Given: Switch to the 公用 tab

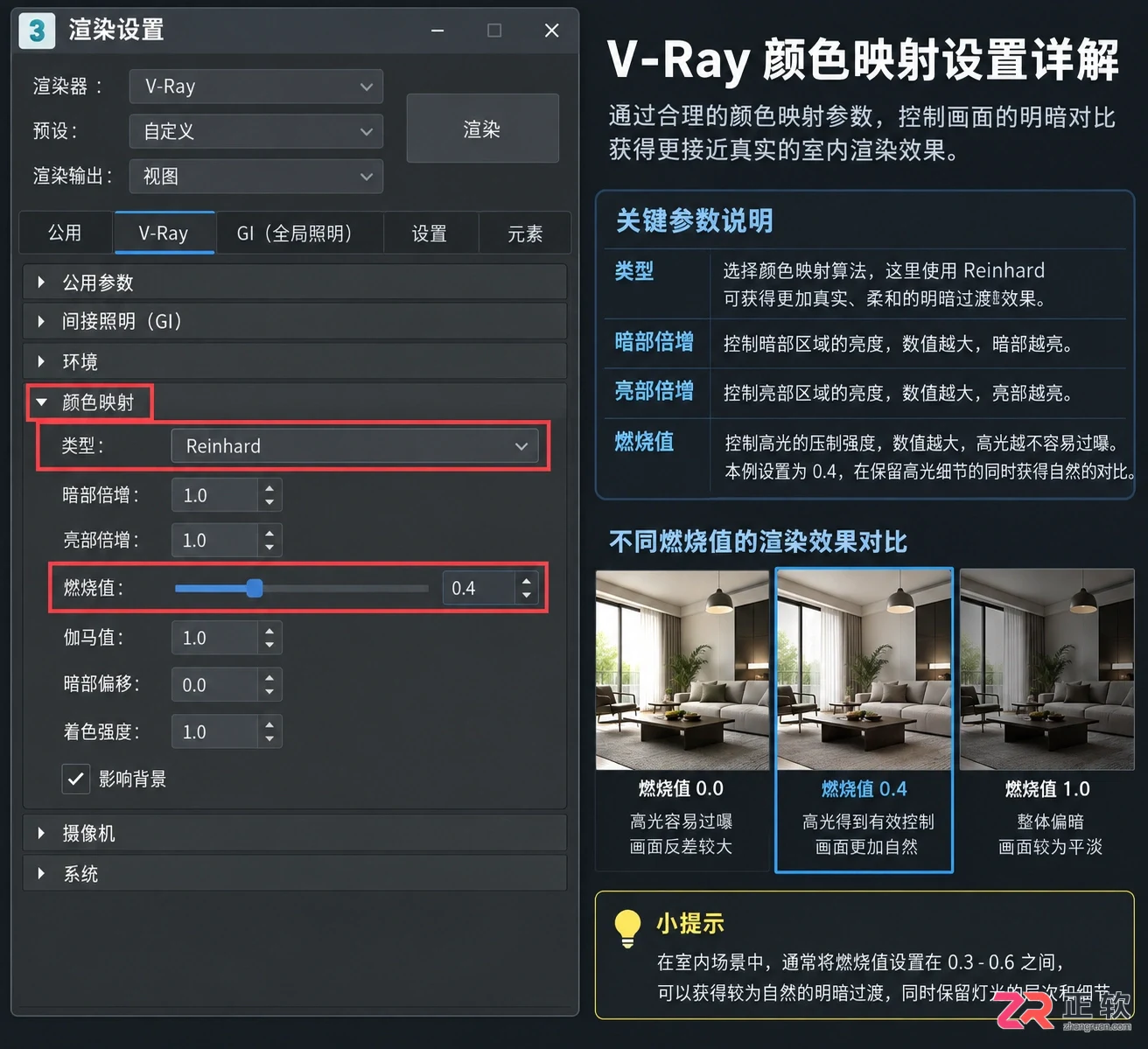Looking at the screenshot, I should click(x=66, y=233).
